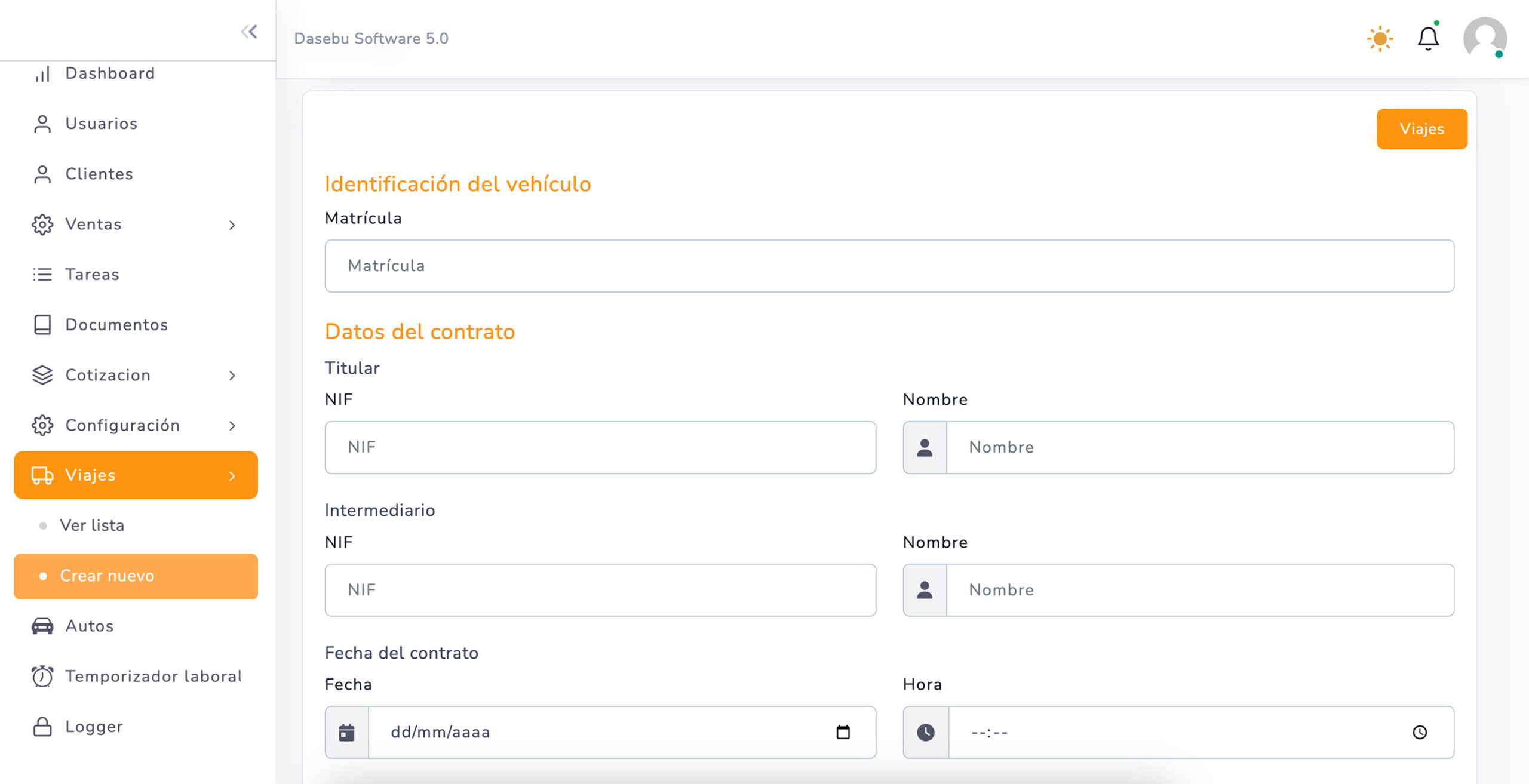Click Dasebu Software 5.0 title
The height and width of the screenshot is (784, 1529).
pos(371,38)
